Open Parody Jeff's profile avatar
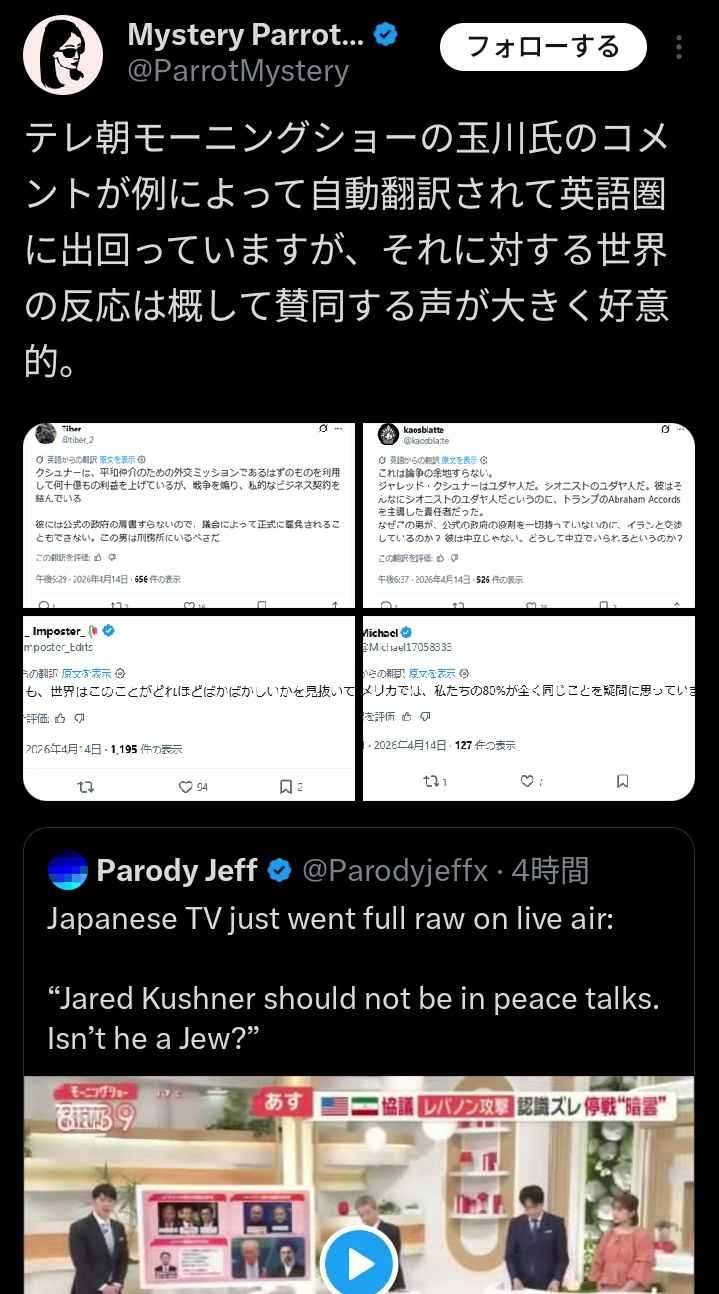719x1294 pixels. pos(67,870)
